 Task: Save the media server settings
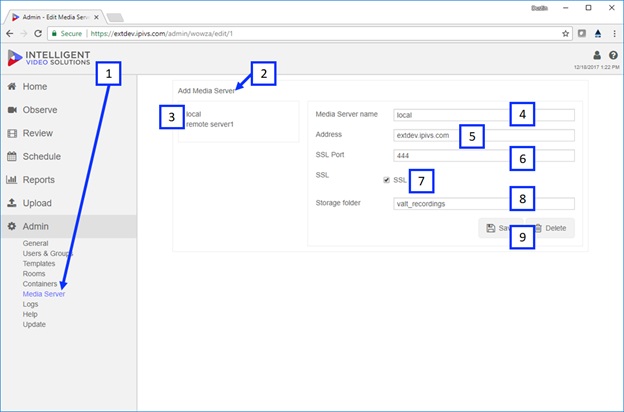500,228
